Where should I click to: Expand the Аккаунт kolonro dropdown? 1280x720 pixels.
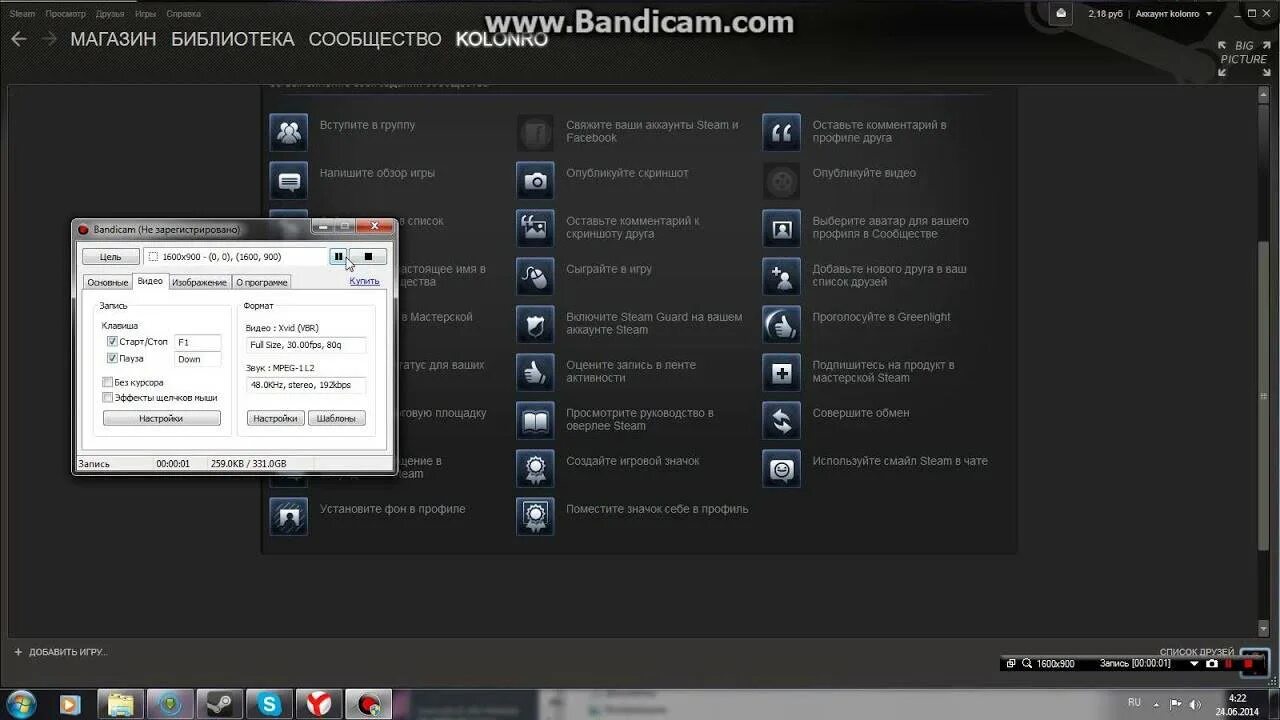1174,14
